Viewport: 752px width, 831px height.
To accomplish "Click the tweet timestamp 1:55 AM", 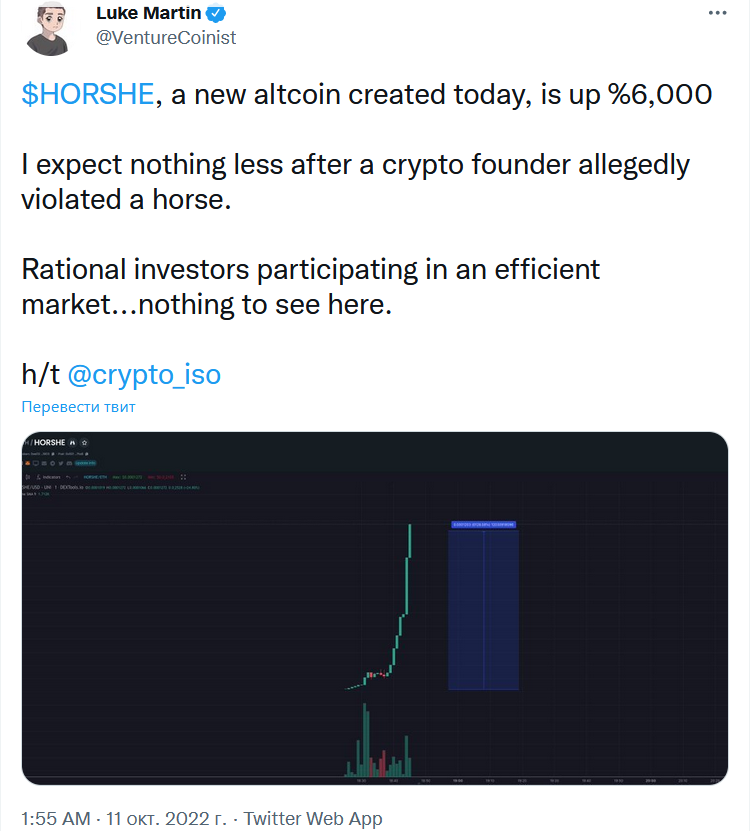I will [x=56, y=818].
